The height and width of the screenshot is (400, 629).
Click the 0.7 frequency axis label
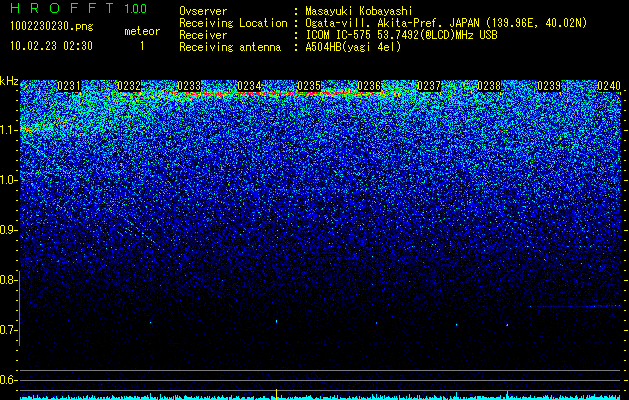click(7, 330)
